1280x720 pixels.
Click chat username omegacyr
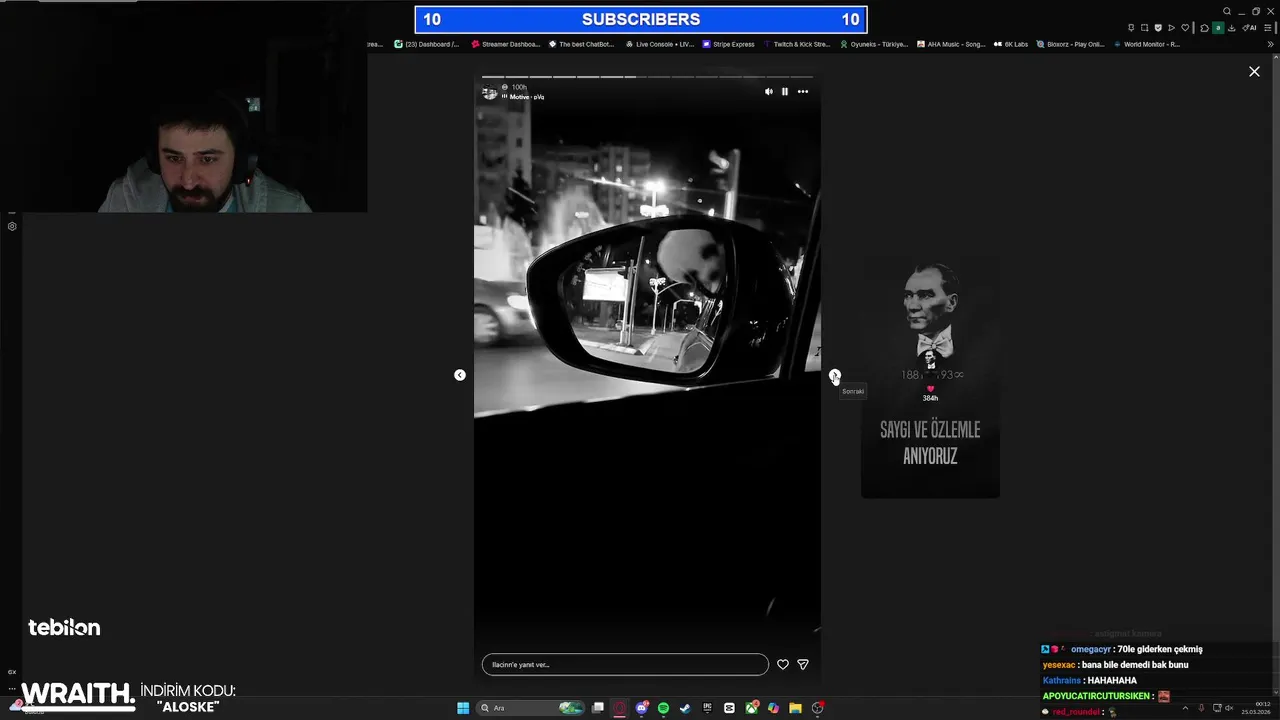1091,649
